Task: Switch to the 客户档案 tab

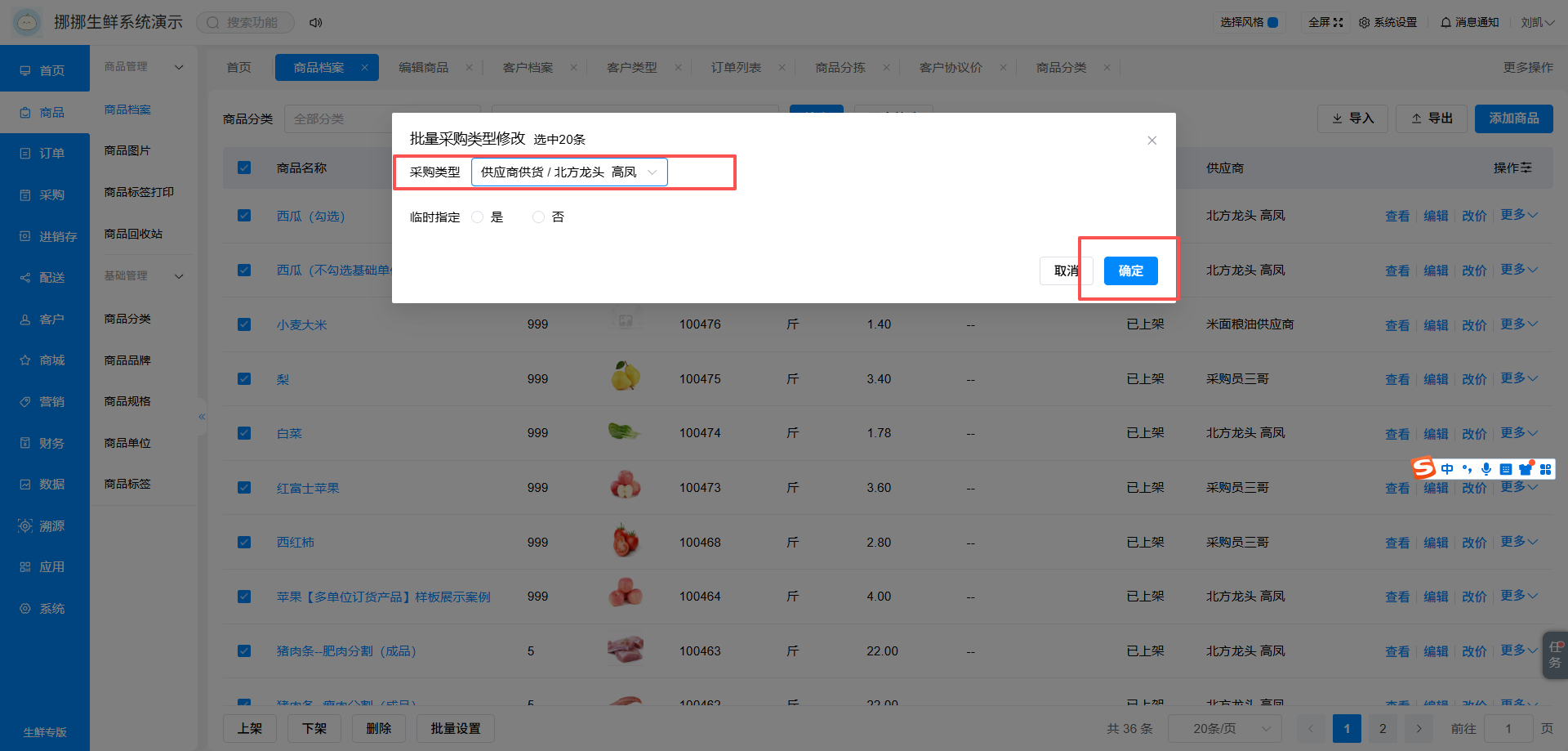Action: point(528,68)
